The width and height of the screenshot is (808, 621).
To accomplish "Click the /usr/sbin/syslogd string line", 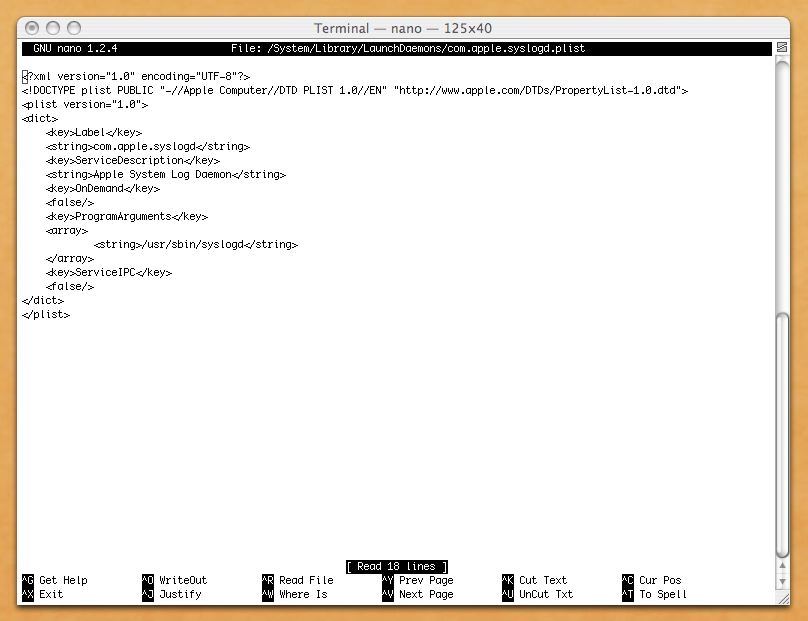I will tap(196, 244).
